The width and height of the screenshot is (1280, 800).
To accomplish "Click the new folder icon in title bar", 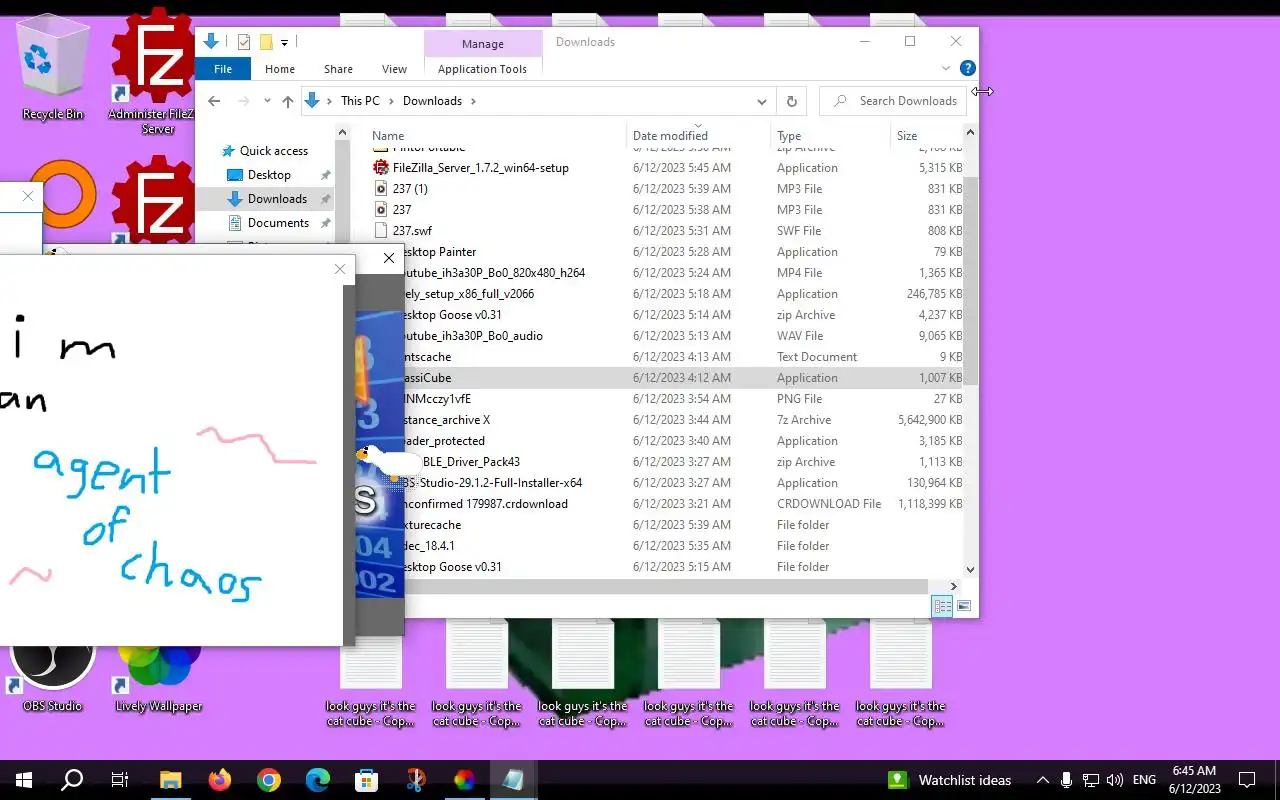I will 266,42.
